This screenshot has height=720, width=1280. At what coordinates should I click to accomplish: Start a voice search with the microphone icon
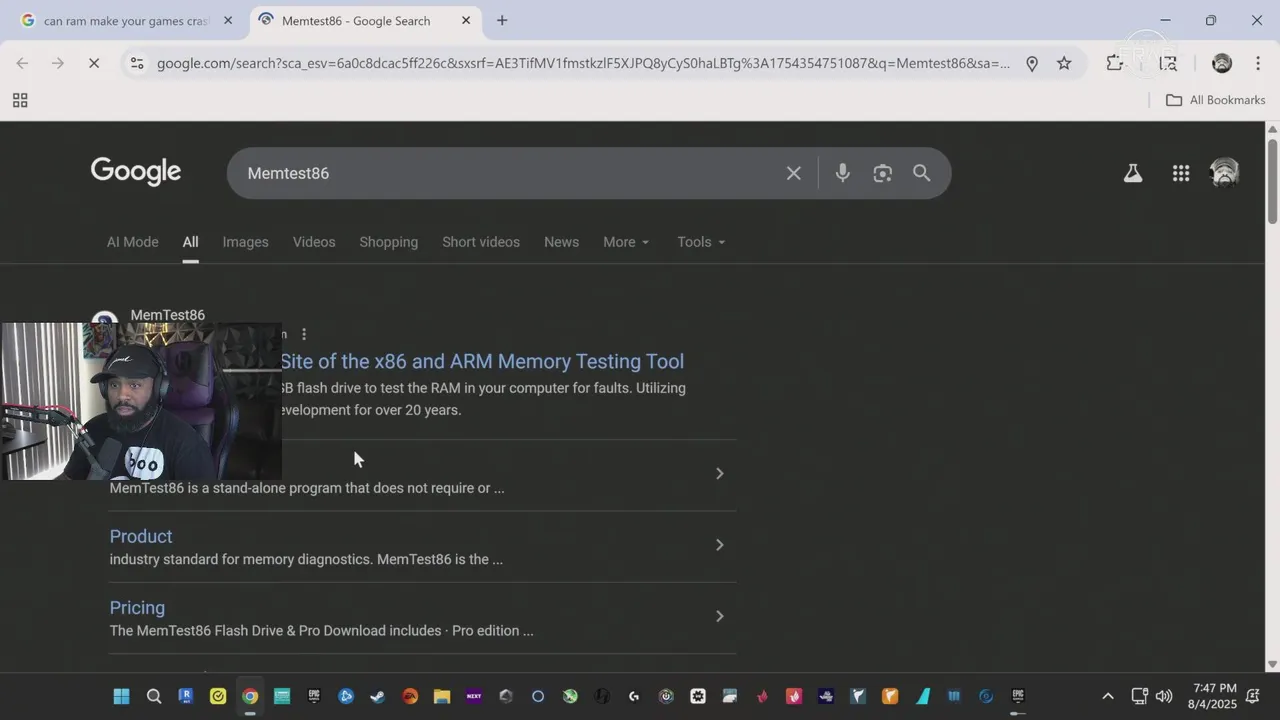coord(842,173)
